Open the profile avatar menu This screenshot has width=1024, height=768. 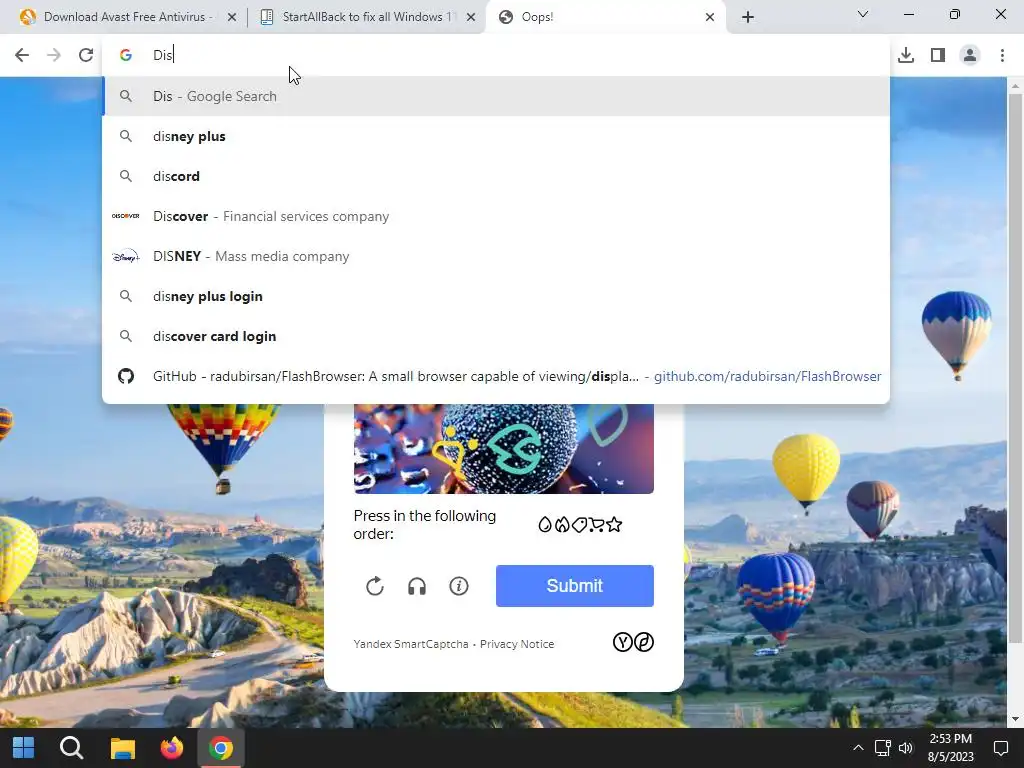point(970,55)
